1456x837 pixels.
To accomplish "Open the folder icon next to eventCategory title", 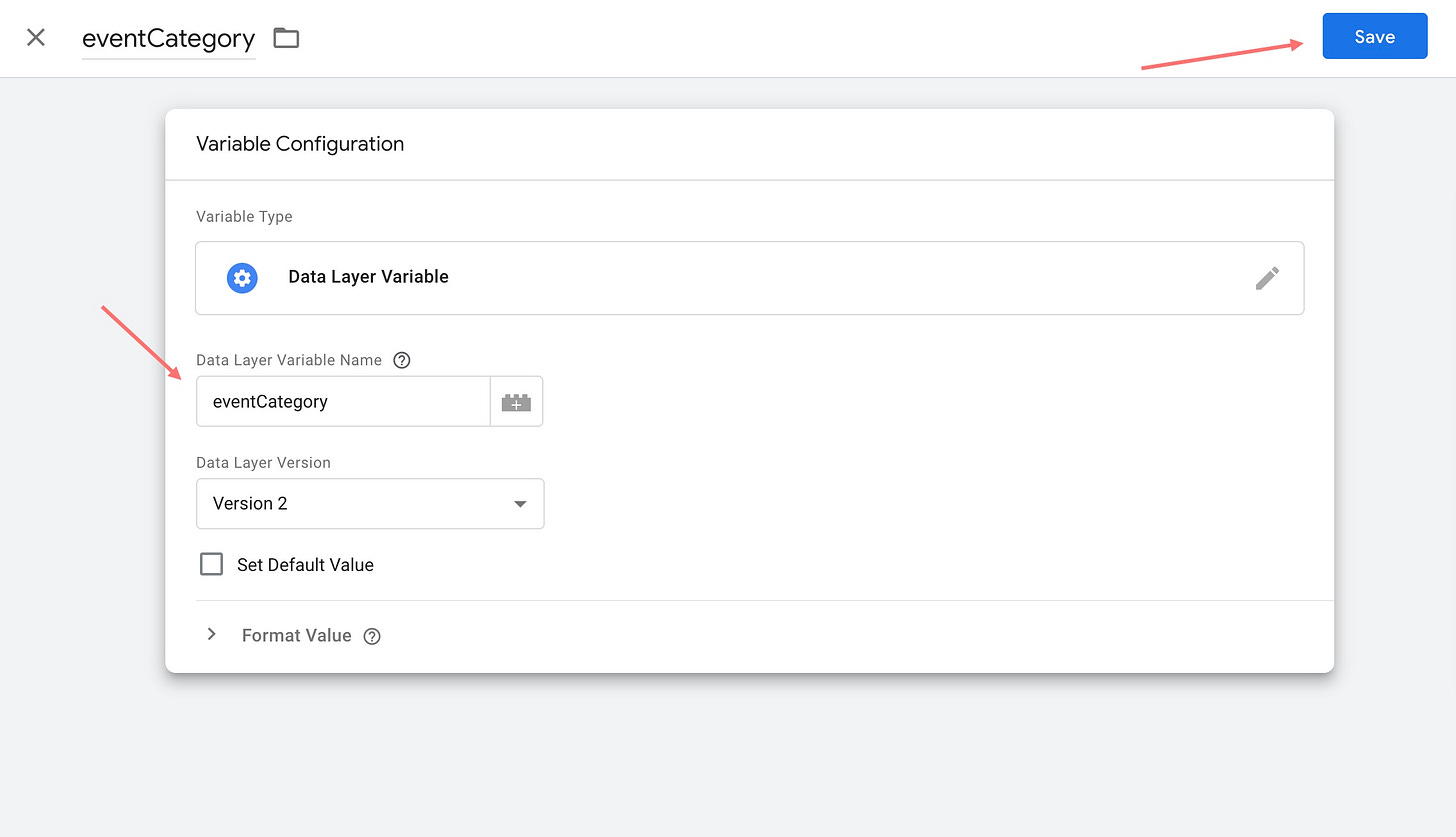I will [286, 38].
